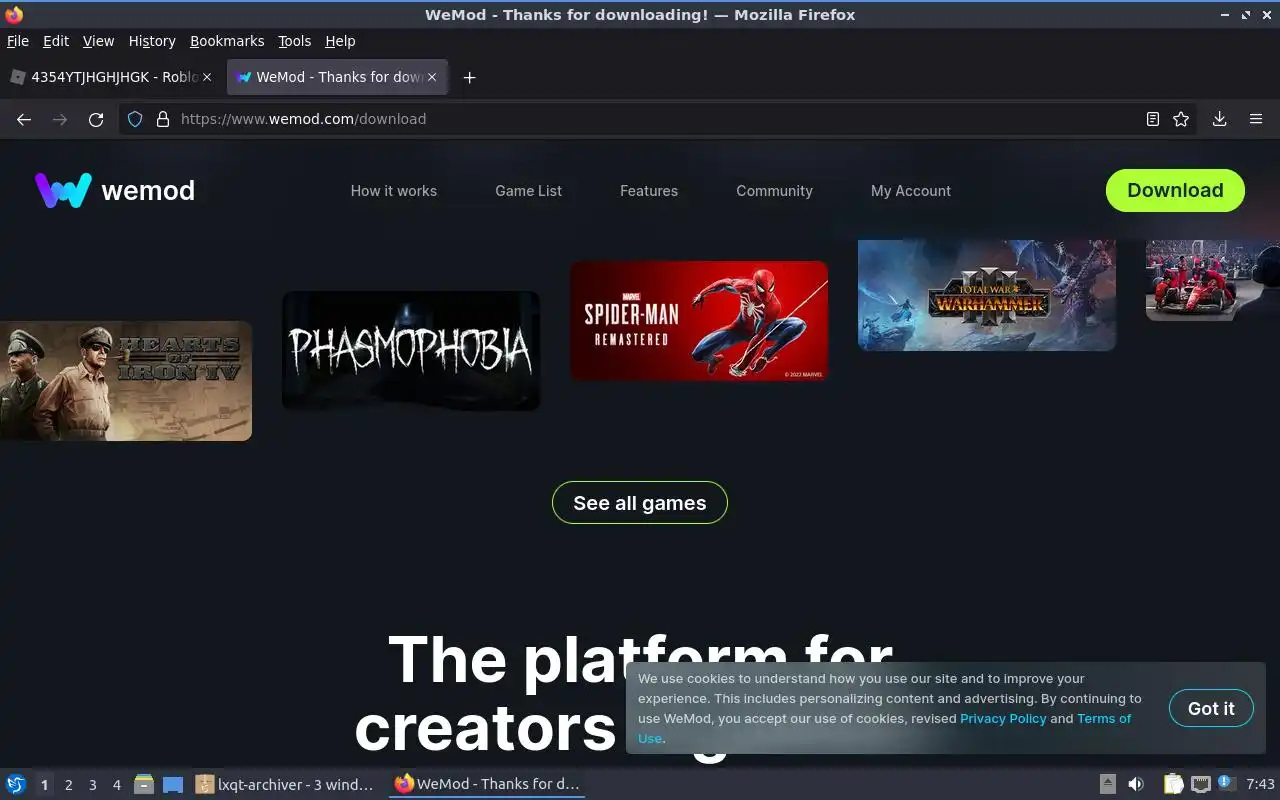Click the green Download button

coord(1175,190)
